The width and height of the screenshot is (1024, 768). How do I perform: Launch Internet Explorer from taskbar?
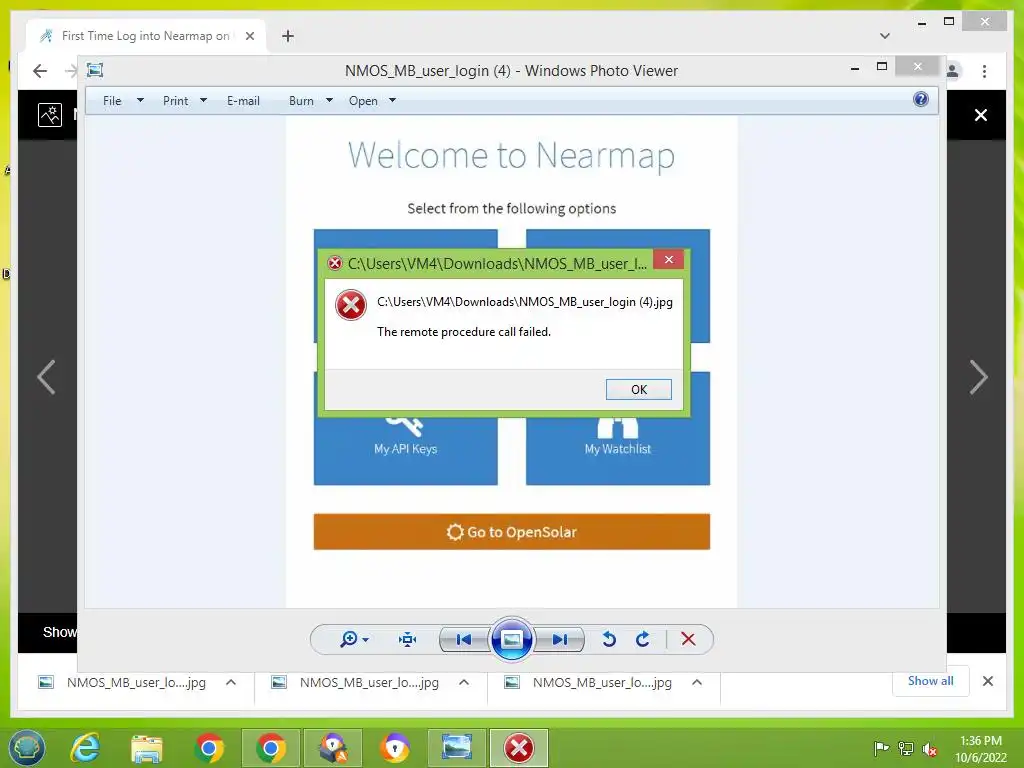[86, 748]
